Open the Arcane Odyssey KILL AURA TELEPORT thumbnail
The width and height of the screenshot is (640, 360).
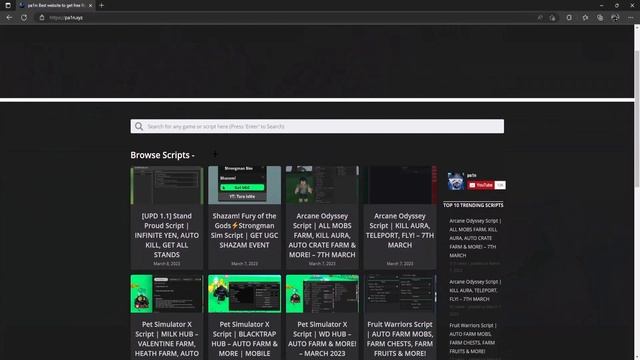400,185
